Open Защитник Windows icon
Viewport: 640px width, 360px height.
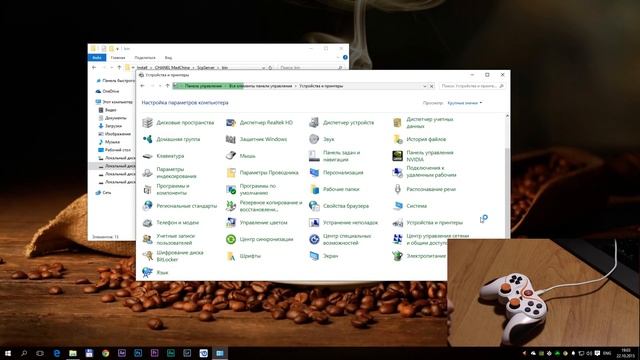click(x=231, y=139)
